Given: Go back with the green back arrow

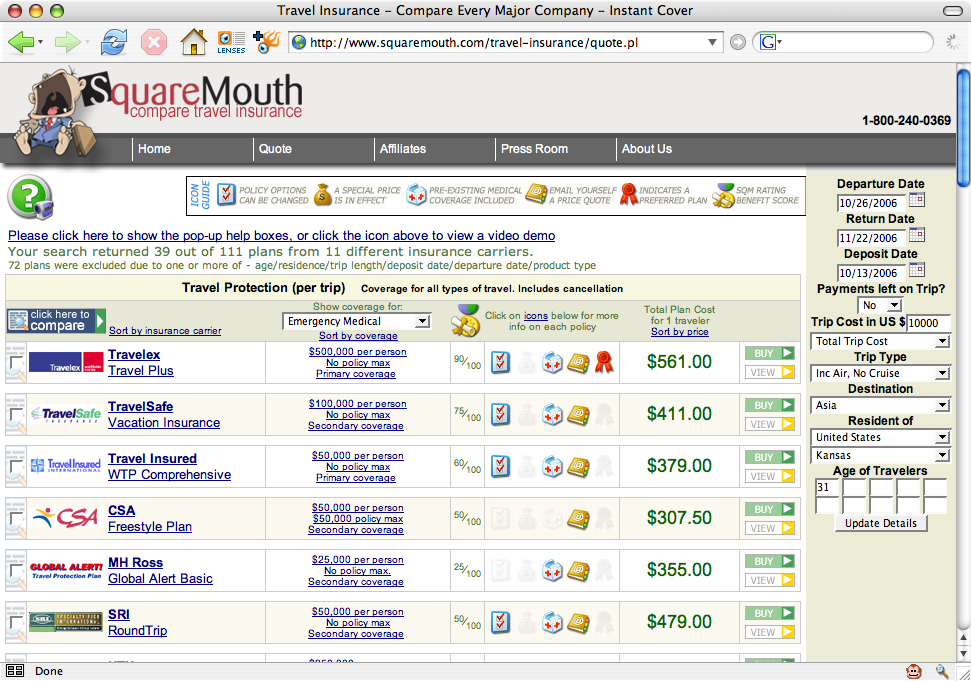Looking at the screenshot, I should (x=20, y=43).
